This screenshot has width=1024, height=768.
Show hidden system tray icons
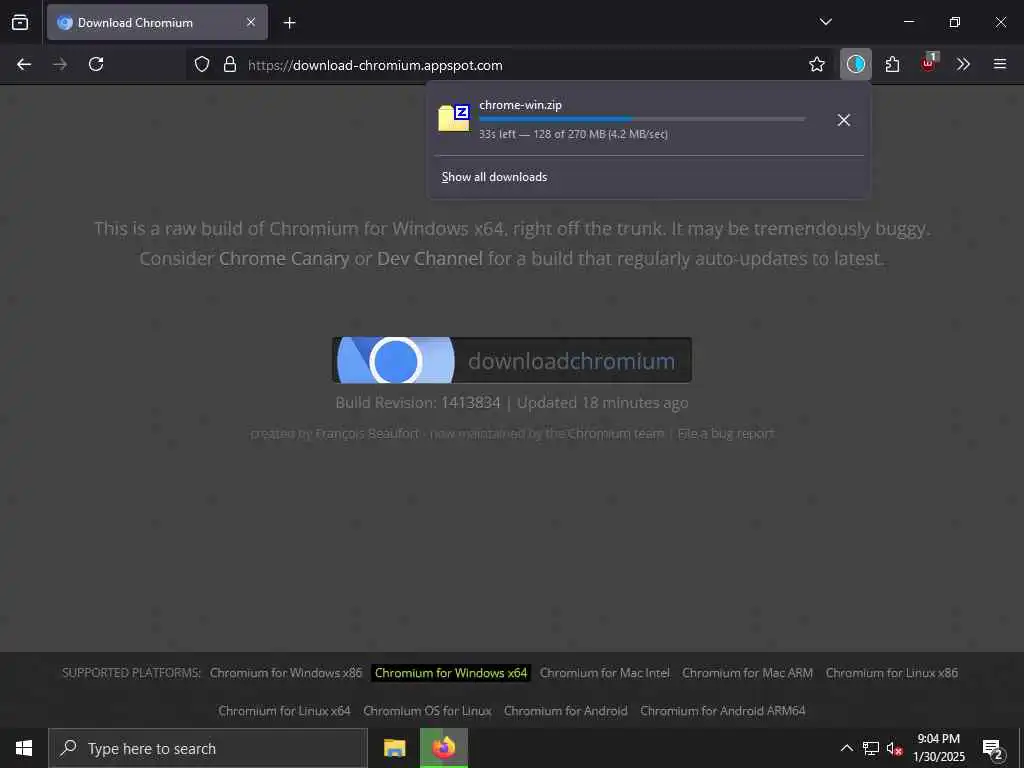pos(846,748)
